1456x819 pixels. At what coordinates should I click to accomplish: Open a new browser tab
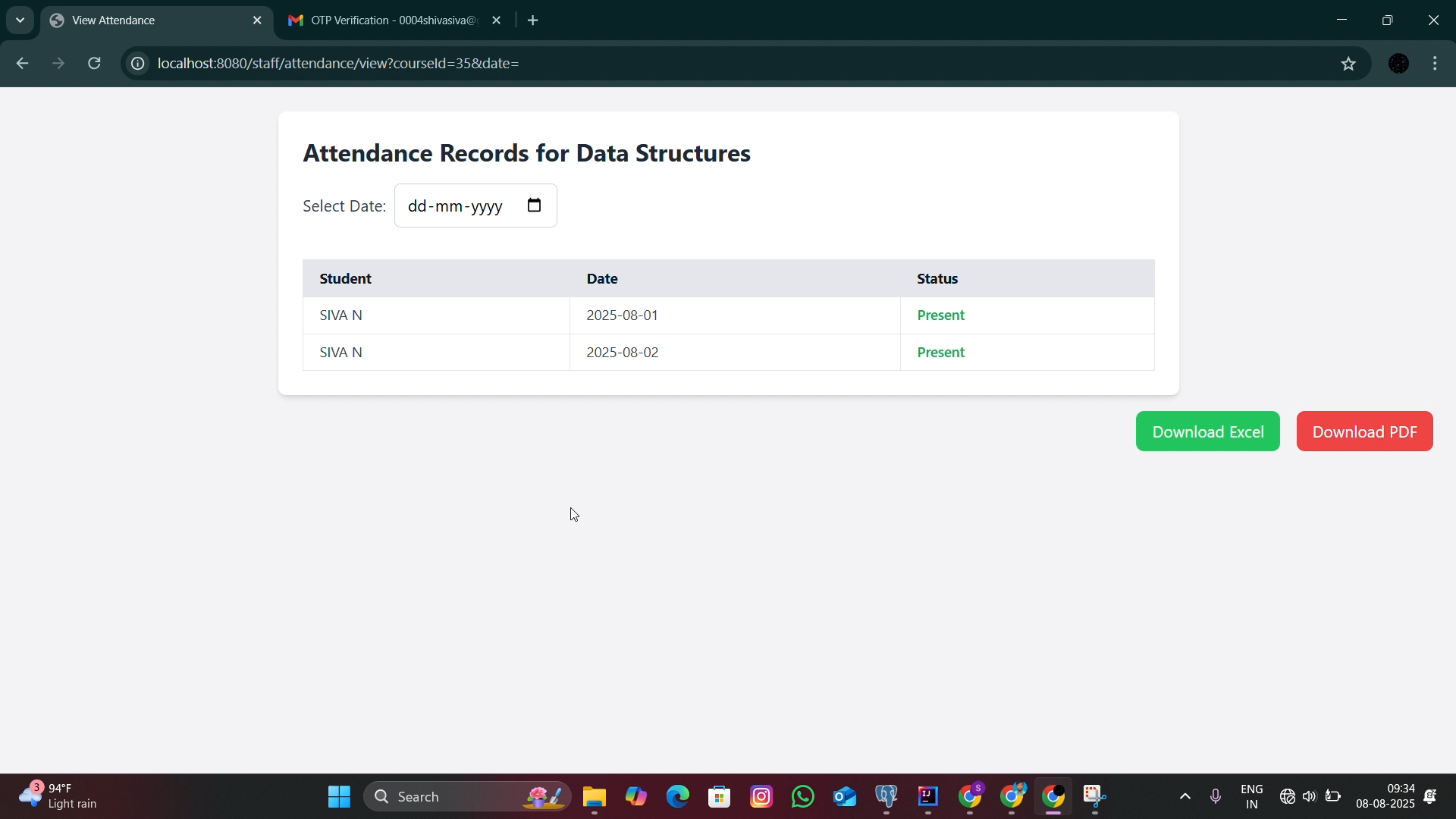[533, 20]
